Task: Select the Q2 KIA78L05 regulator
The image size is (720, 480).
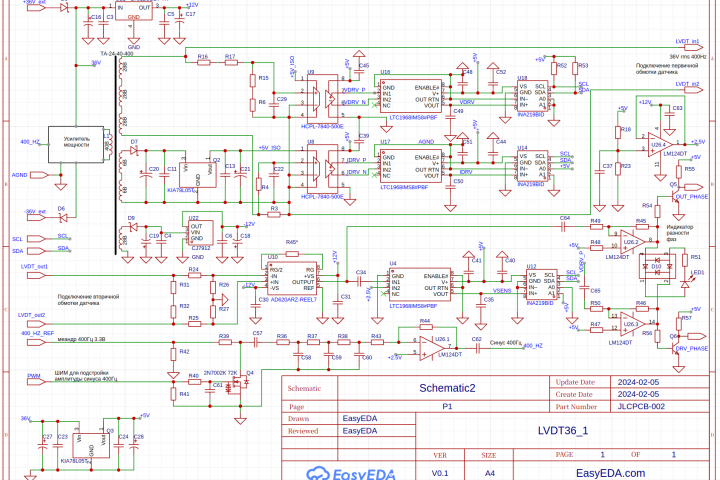Action: (x=197, y=175)
